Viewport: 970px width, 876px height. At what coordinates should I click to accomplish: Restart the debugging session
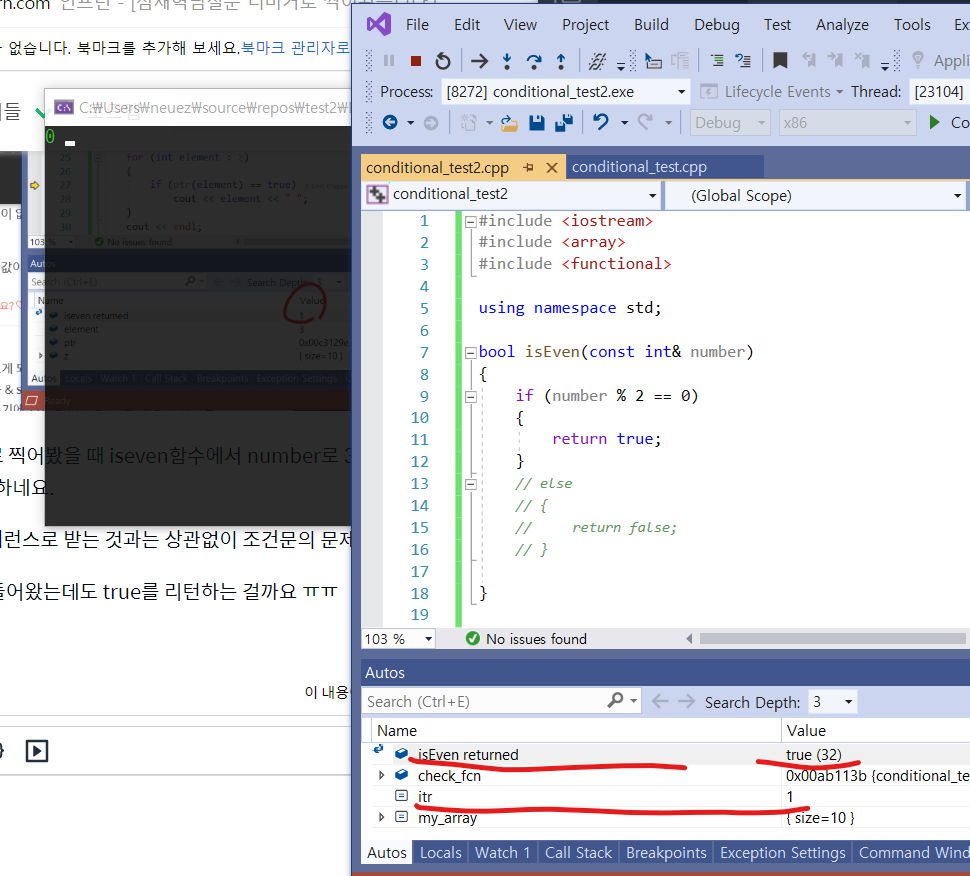coord(443,61)
